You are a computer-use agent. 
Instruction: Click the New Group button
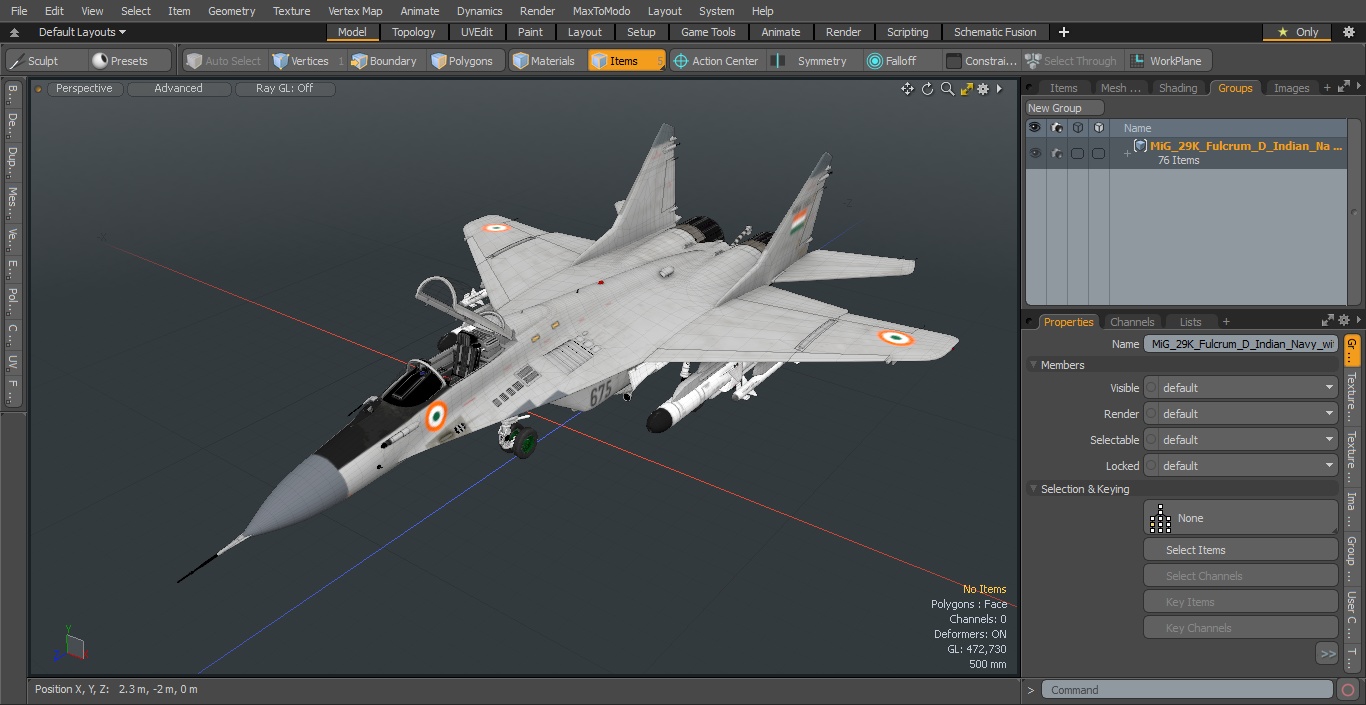pyautogui.click(x=1064, y=108)
